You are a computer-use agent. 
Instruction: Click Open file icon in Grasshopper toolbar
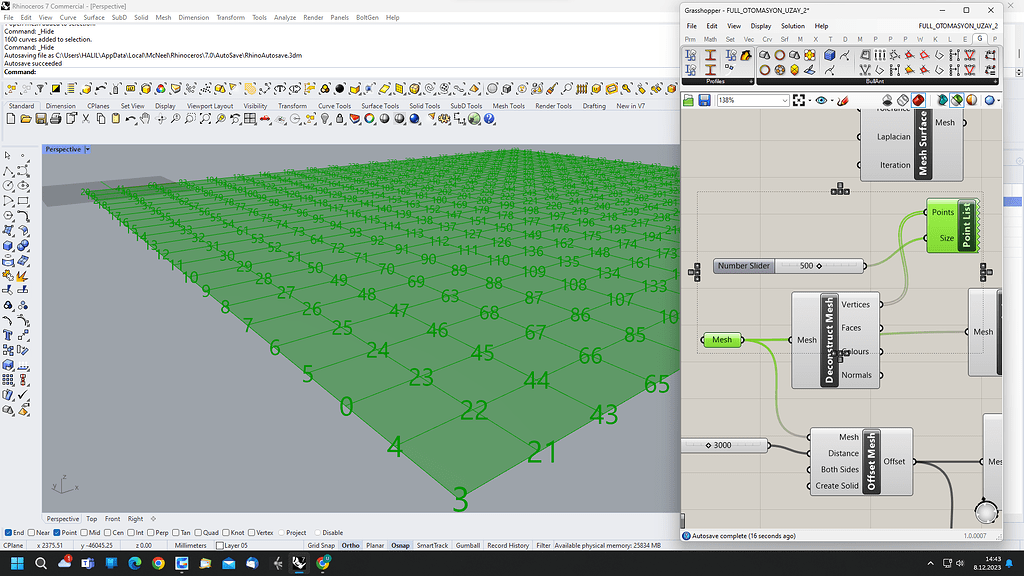tap(689, 100)
